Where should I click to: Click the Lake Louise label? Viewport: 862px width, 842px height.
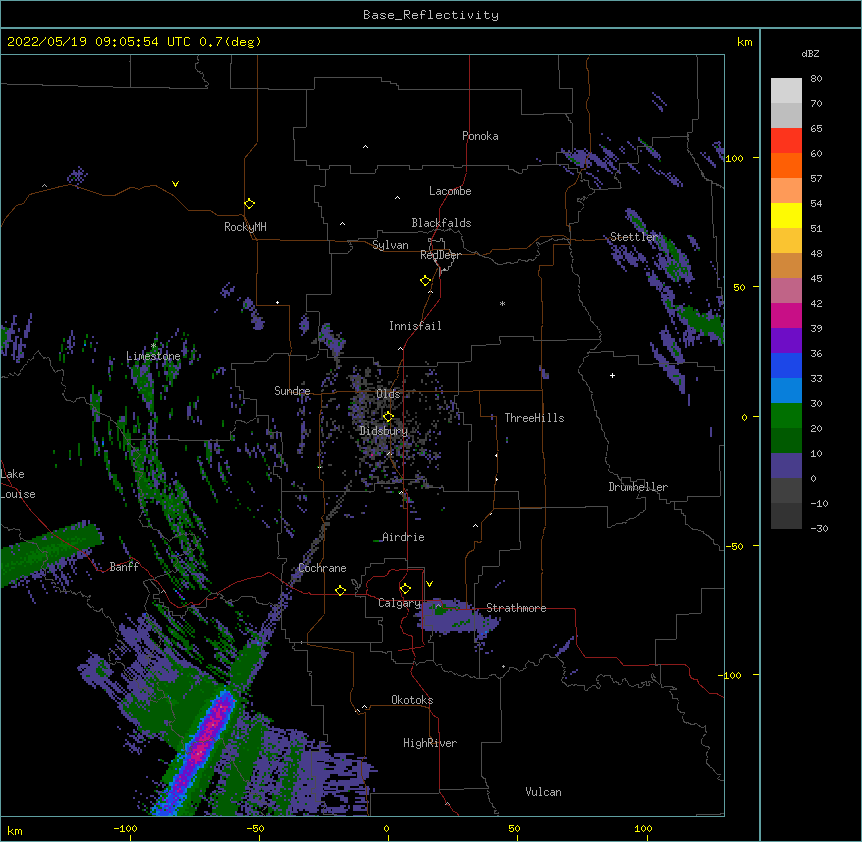pos(16,484)
